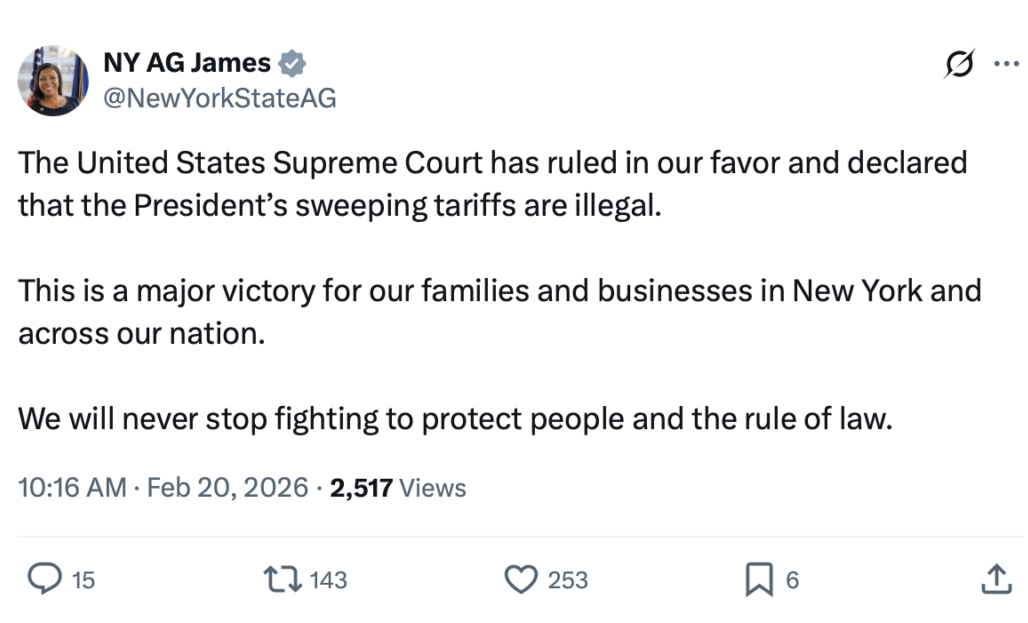Click the Grok slashed-circle icon
Screen dimensions: 1028x623
click(x=959, y=64)
